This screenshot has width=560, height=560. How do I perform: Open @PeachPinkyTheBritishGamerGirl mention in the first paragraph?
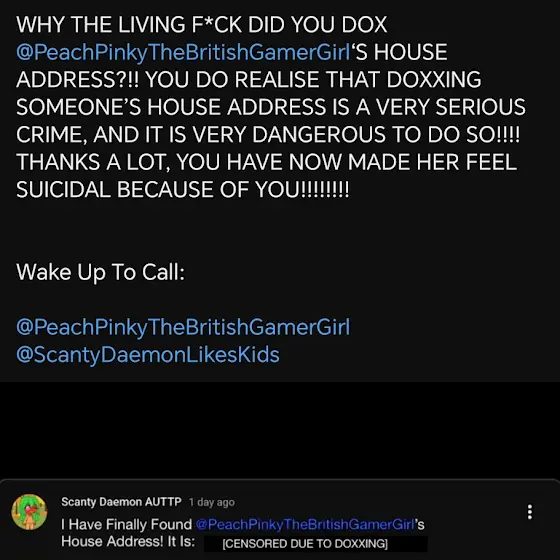(x=183, y=52)
